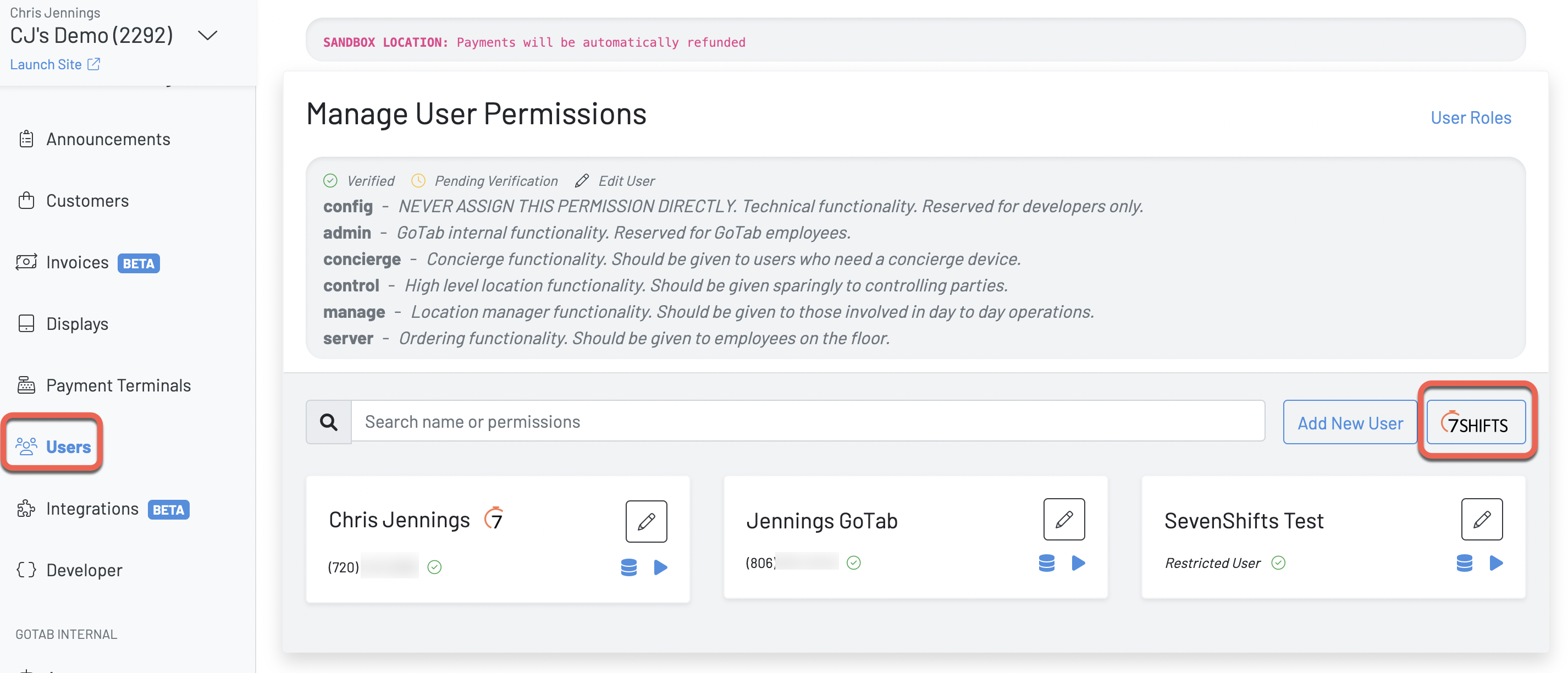Go to Payment Terminals in sidebar

point(118,385)
